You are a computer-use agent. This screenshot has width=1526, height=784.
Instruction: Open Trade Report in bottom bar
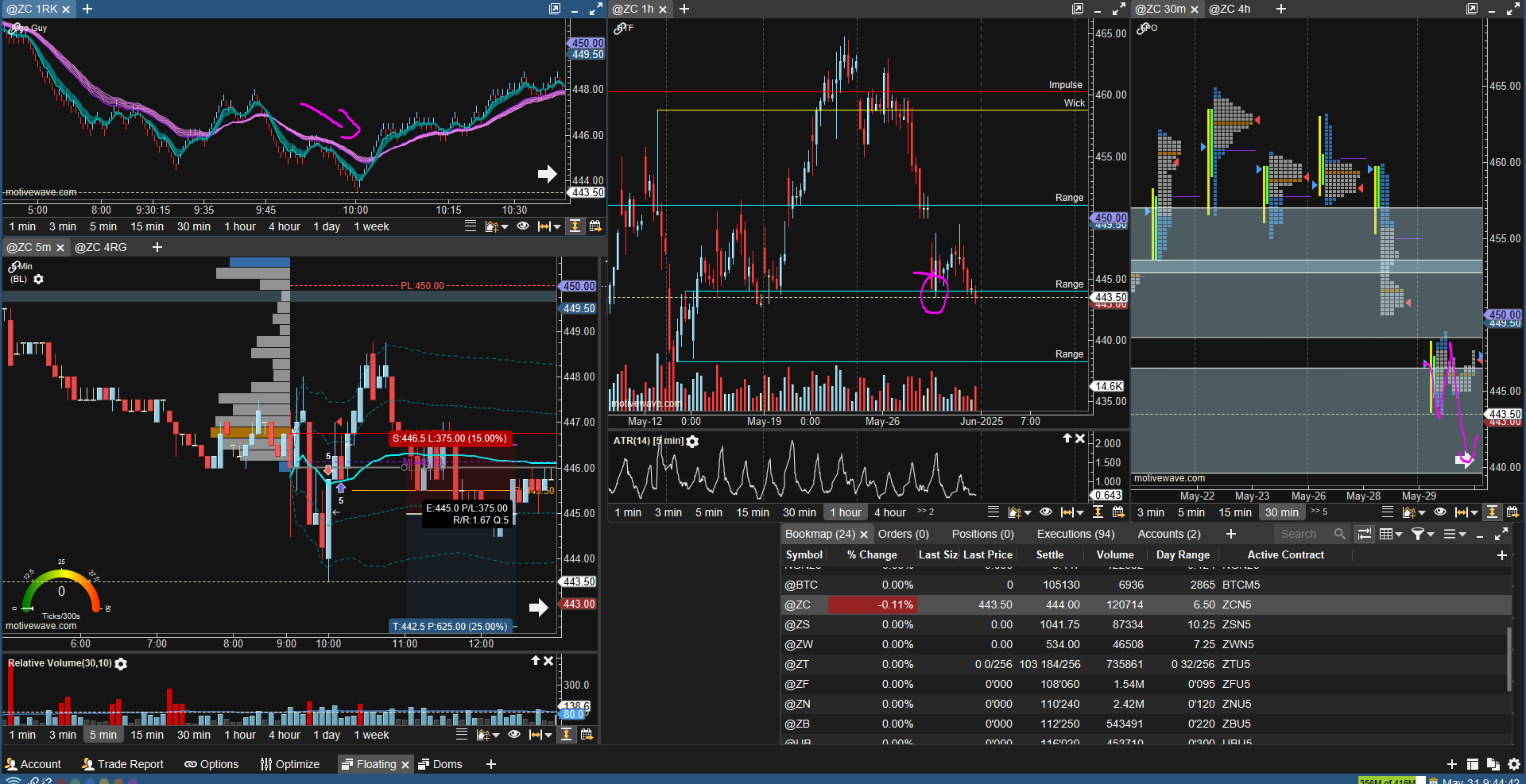coord(123,764)
